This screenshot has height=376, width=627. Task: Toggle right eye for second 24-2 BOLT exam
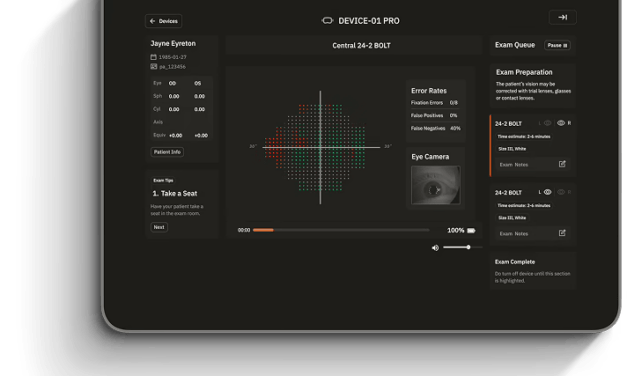click(561, 192)
